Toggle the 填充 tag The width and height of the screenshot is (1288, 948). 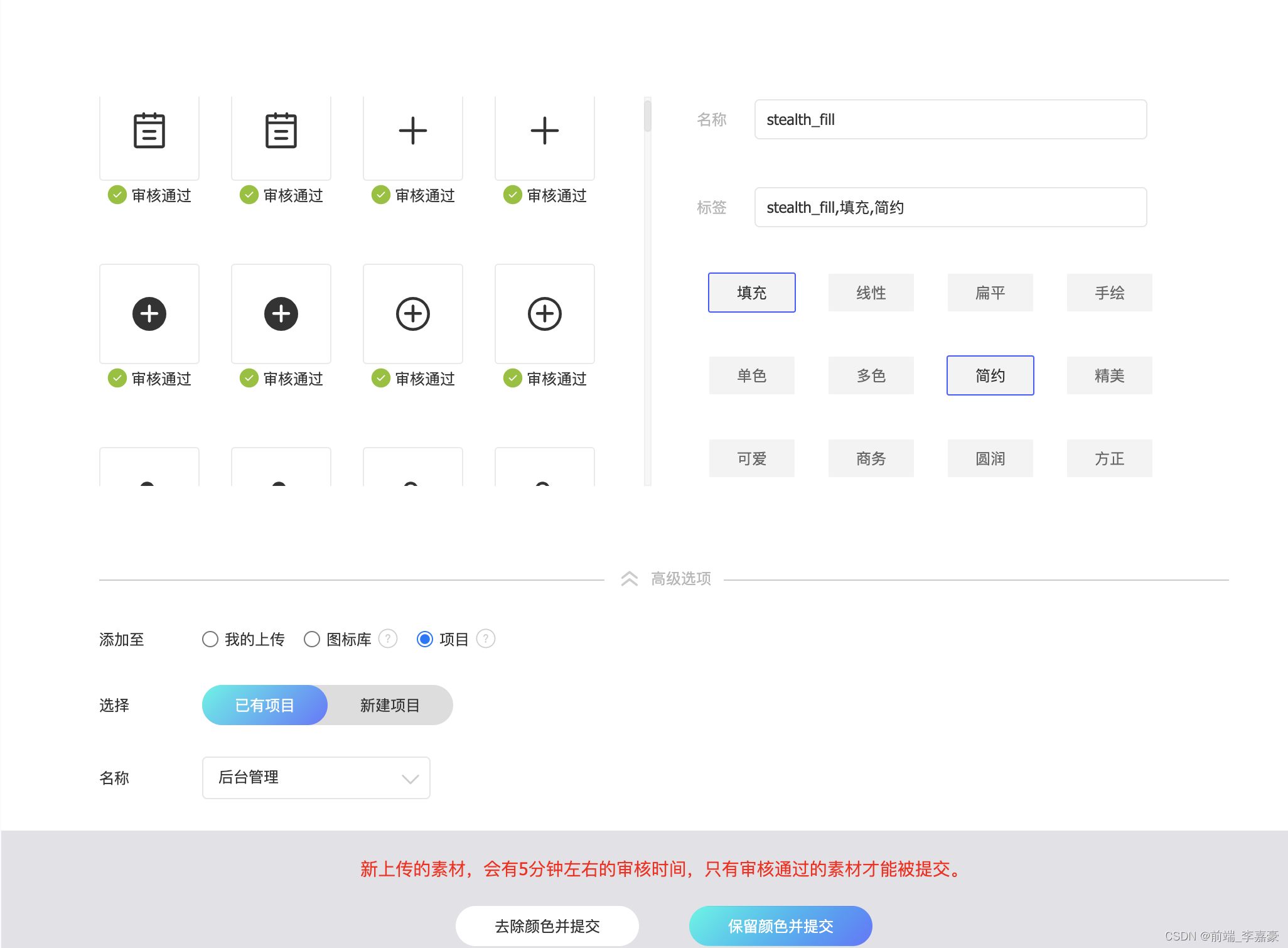click(752, 293)
